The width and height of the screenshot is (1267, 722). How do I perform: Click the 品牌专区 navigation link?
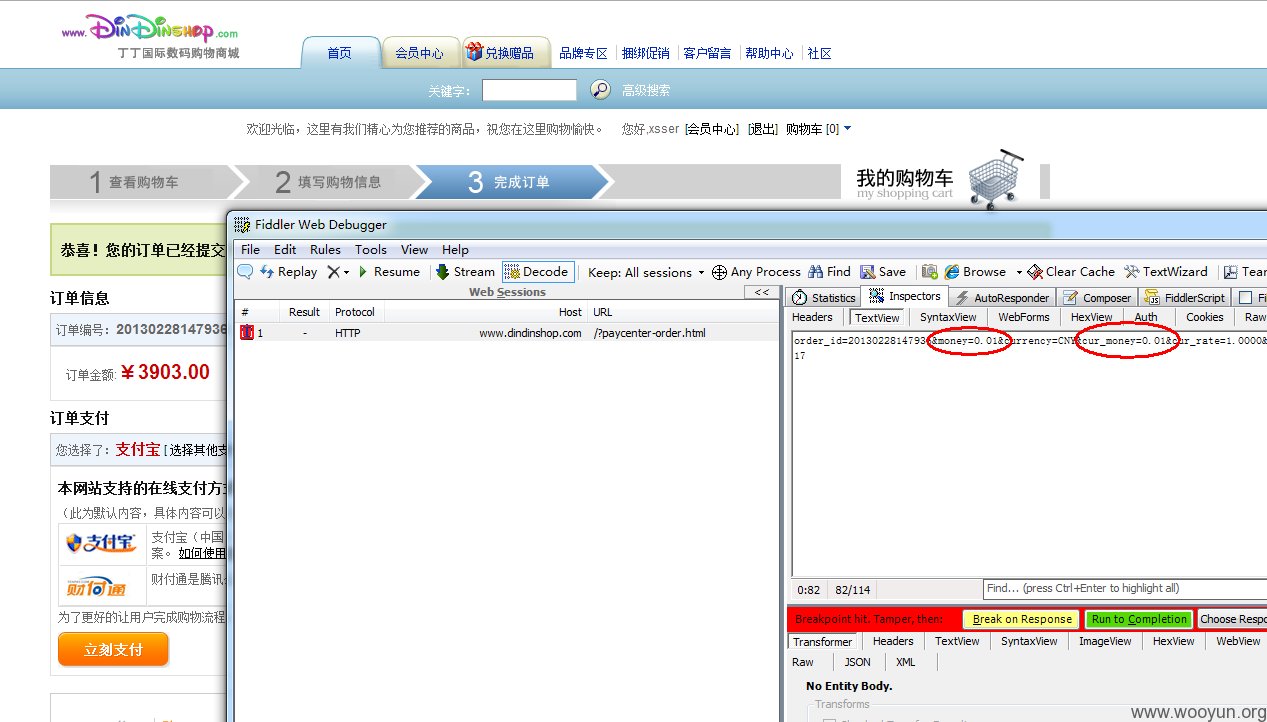click(584, 53)
